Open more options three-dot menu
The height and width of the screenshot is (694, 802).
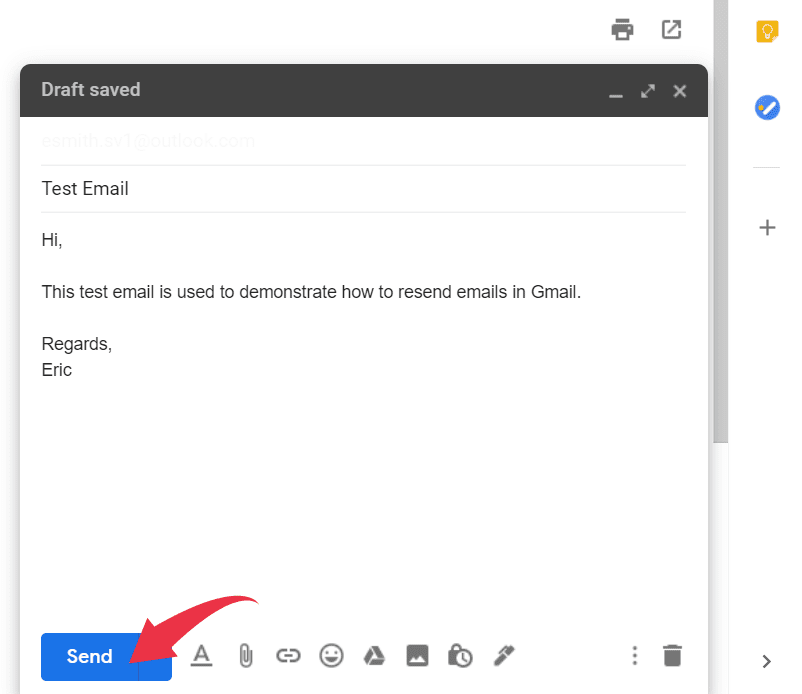pyautogui.click(x=634, y=656)
